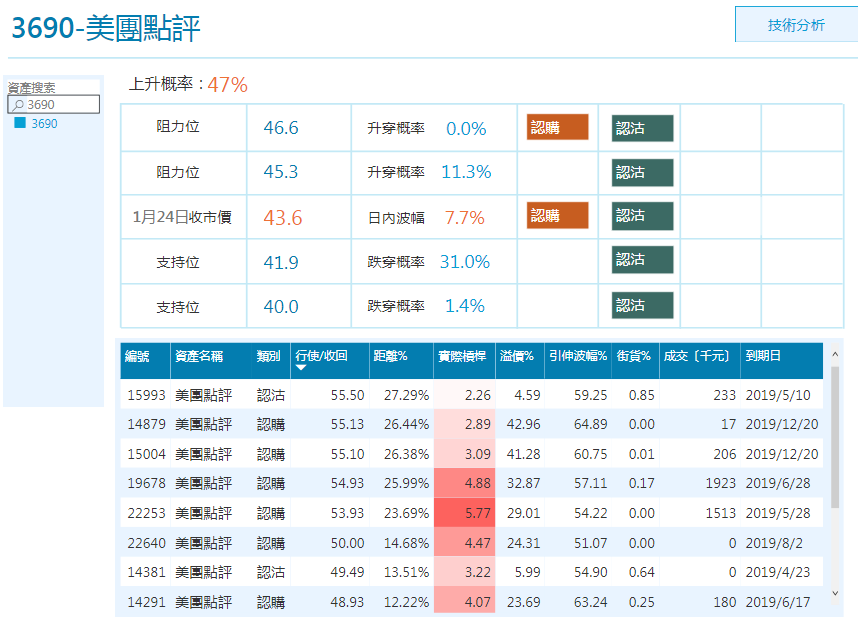The height and width of the screenshot is (628, 858).
Task: Click sort arrow under 行使/收回 header
Action: point(301,368)
